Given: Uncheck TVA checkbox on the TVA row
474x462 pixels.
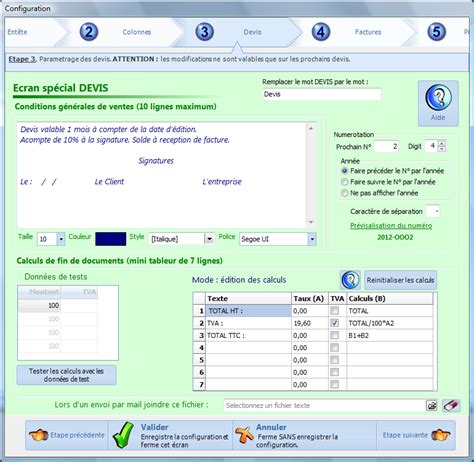Looking at the screenshot, I should tap(335, 323).
